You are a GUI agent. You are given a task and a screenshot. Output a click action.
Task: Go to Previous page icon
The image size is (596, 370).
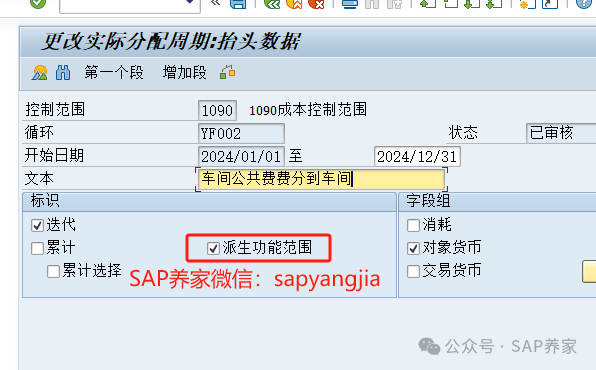pos(450,4)
